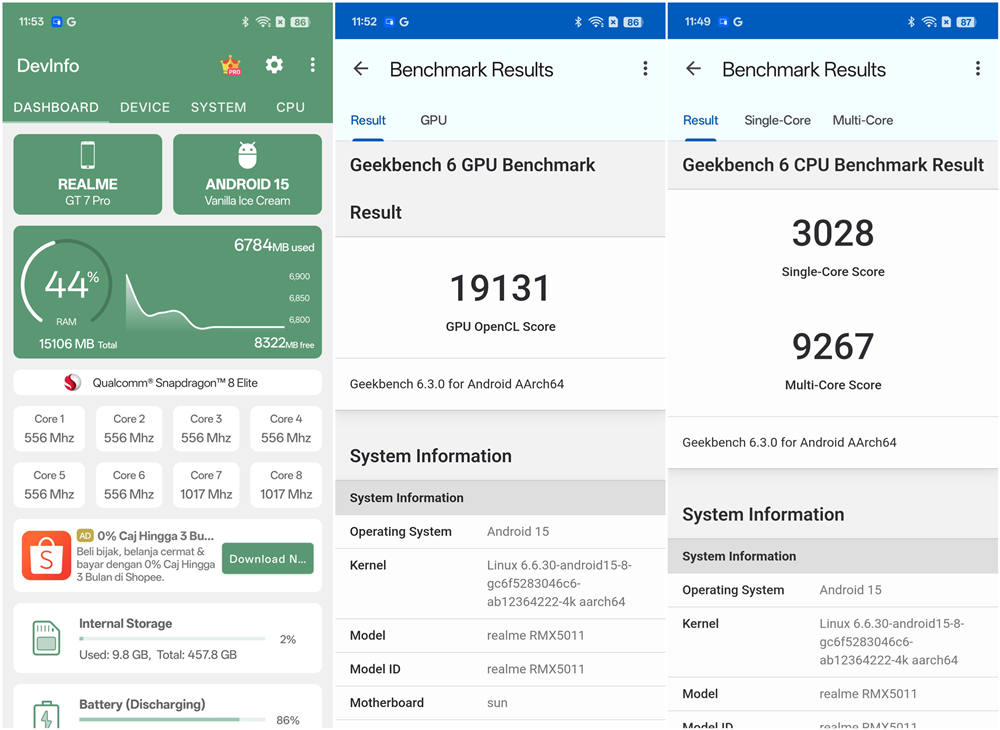Tap Qualcomm Snapdragon 8 Elite bar
This screenshot has height=730, width=1000.
(x=167, y=383)
